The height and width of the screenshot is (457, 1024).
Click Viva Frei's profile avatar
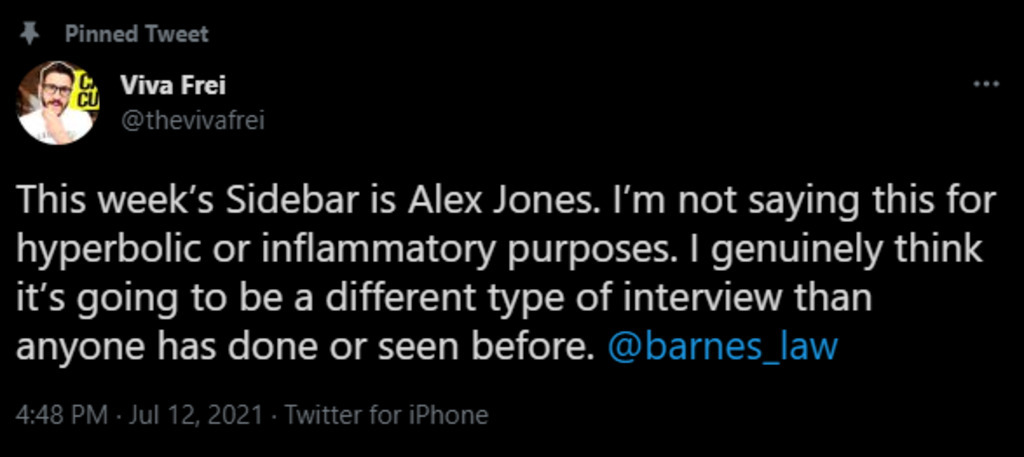tap(56, 102)
